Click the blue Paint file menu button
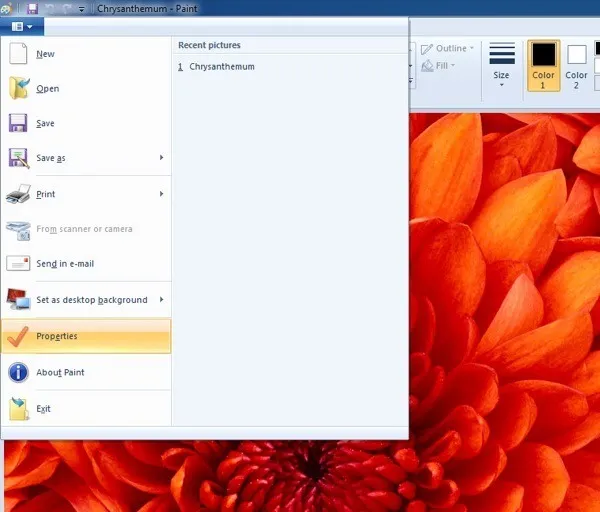 tap(21, 26)
